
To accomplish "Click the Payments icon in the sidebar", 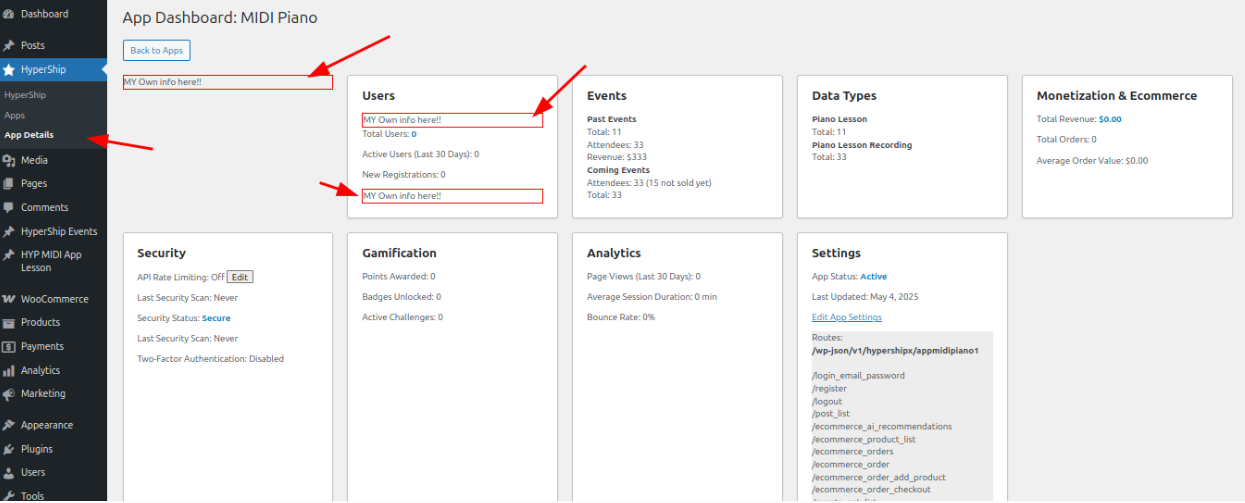I will tap(9, 347).
